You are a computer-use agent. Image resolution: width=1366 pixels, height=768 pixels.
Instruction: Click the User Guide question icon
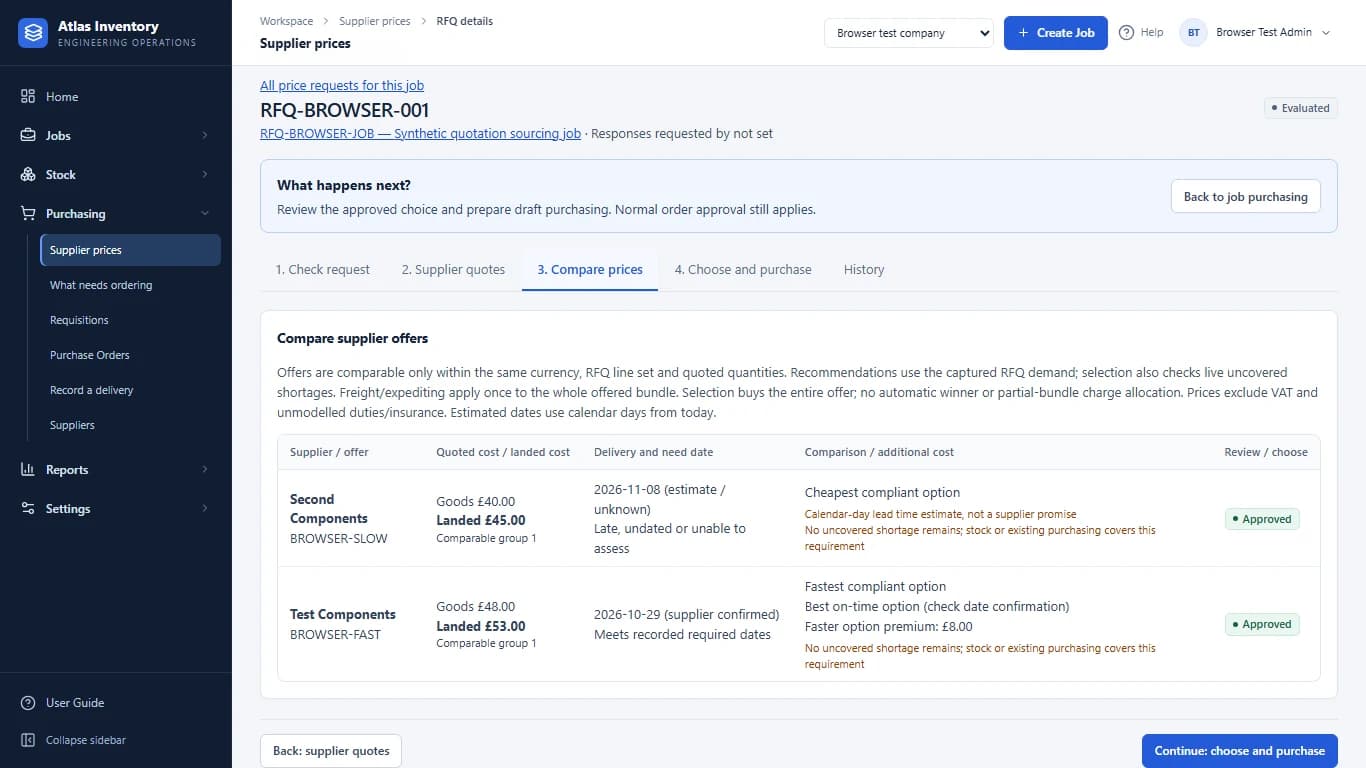click(28, 703)
